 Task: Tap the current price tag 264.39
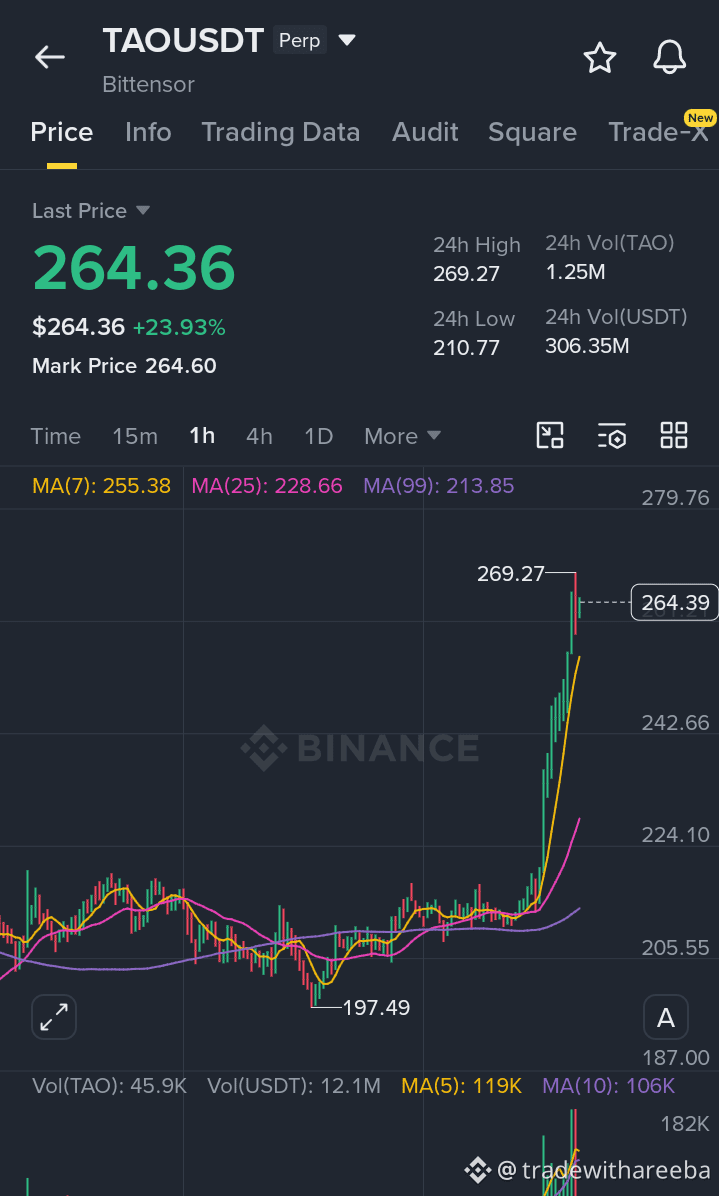click(x=675, y=603)
